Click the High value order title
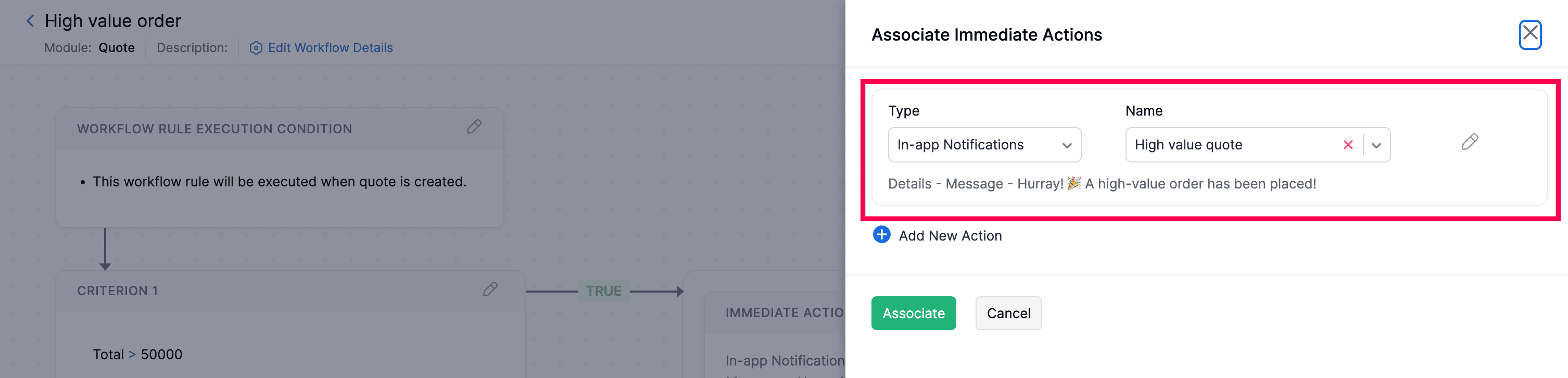 coord(111,20)
